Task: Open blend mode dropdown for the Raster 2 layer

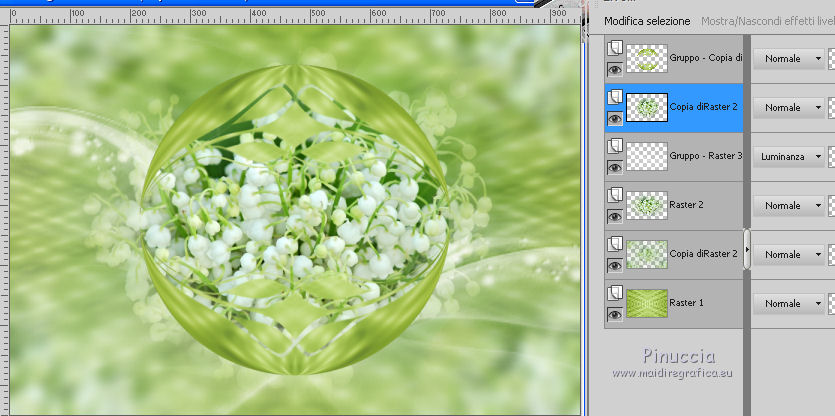Action: [x=789, y=206]
